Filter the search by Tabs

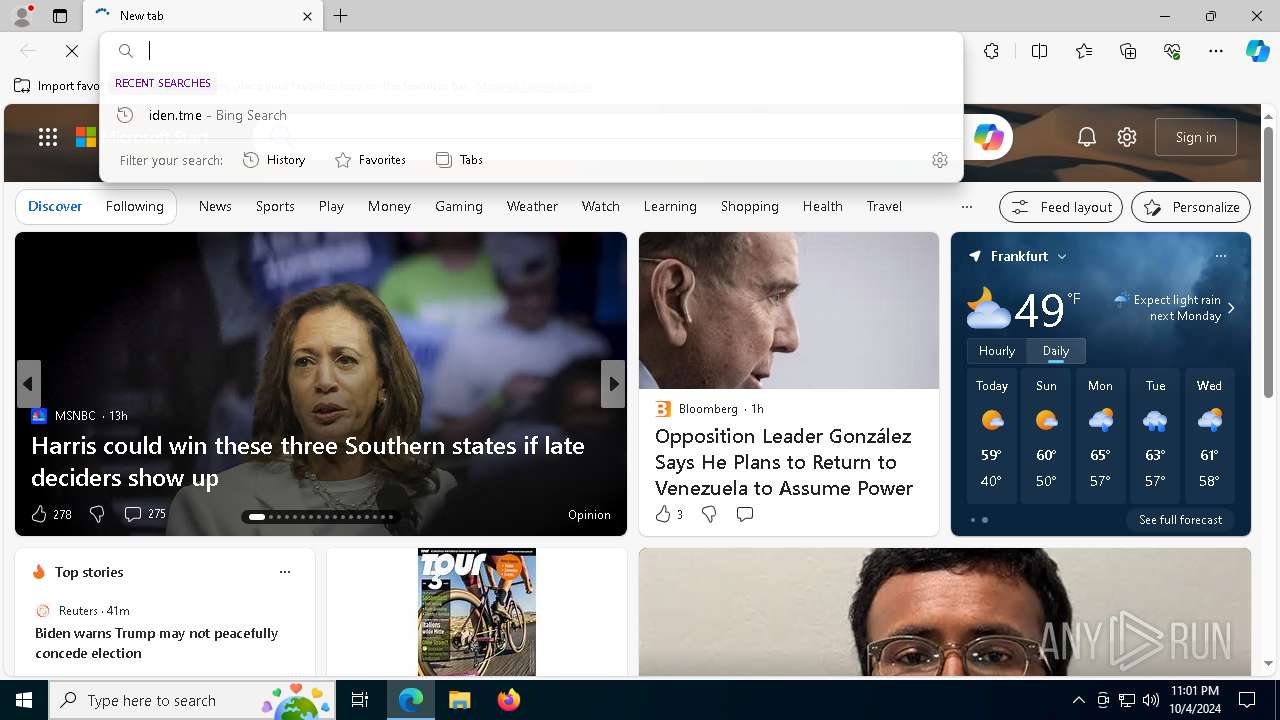tap(459, 160)
